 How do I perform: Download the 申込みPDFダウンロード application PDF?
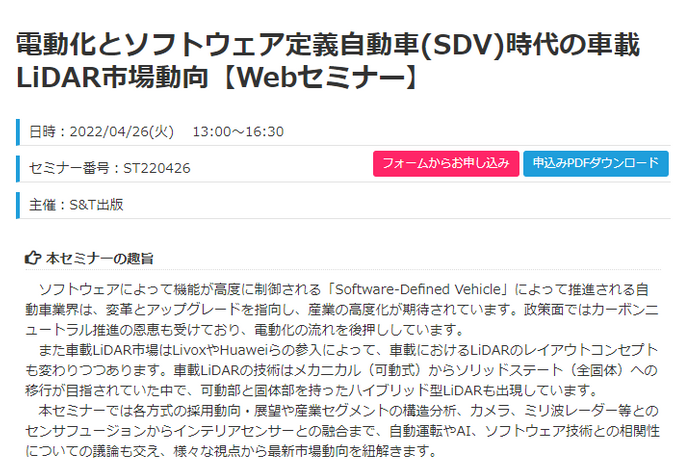point(596,163)
